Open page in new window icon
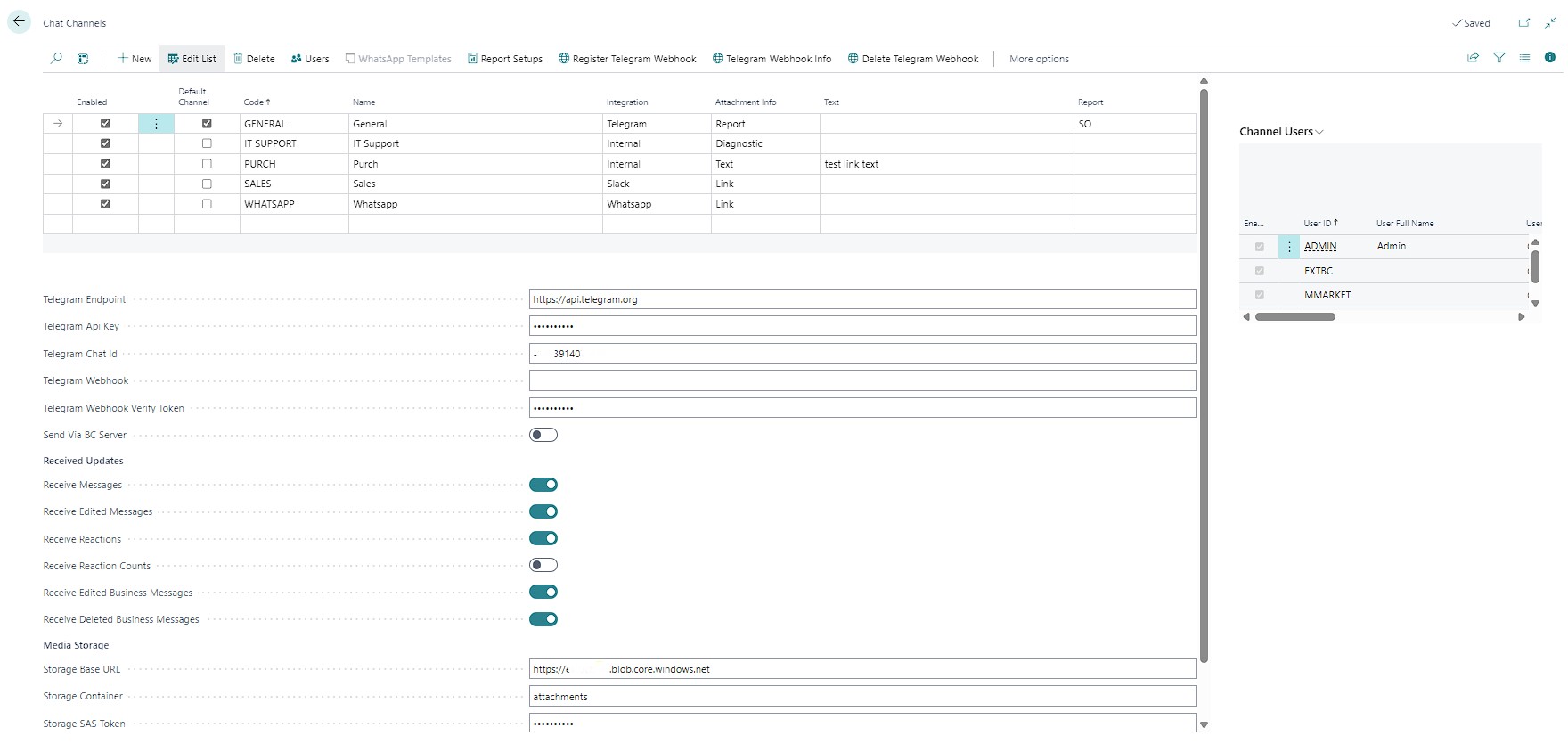Viewport: 1568px width, 744px height. [x=1524, y=23]
